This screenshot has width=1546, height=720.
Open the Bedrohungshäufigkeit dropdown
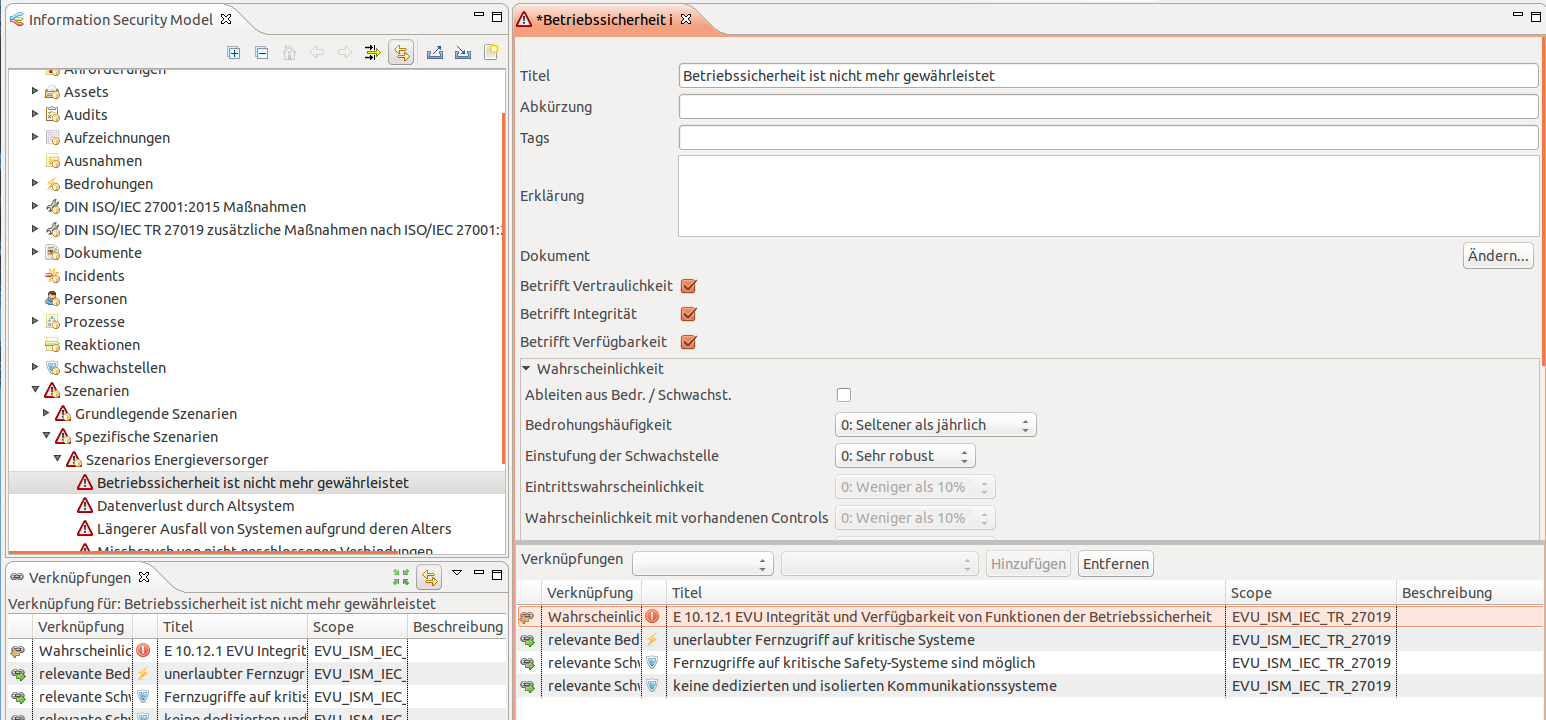(936, 425)
